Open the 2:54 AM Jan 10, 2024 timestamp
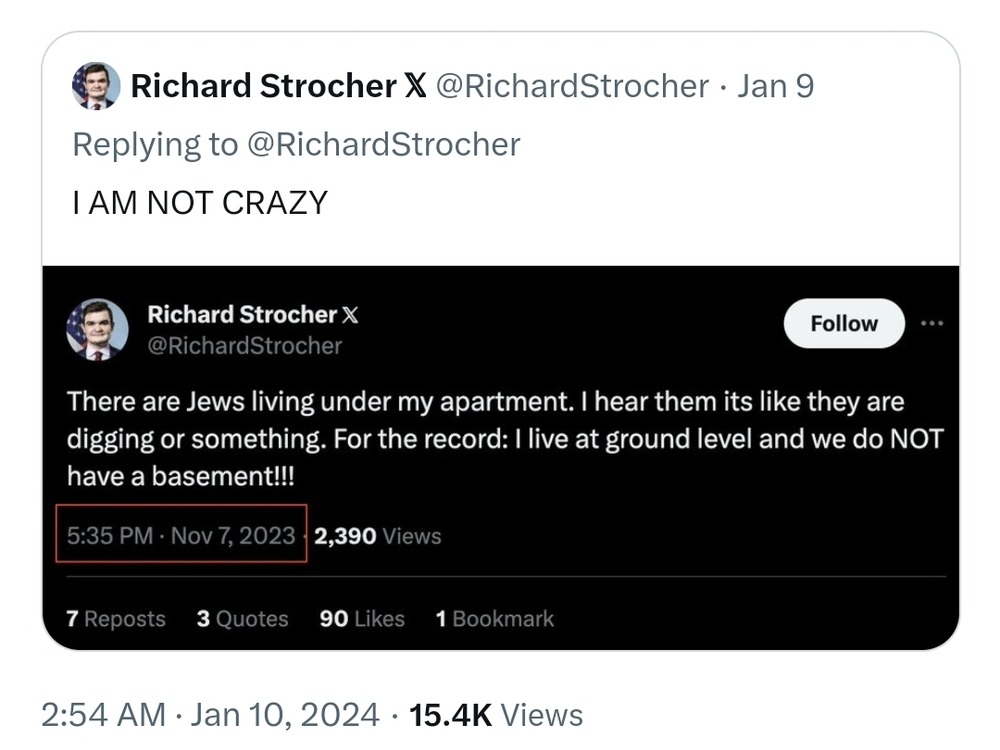 tap(210, 715)
